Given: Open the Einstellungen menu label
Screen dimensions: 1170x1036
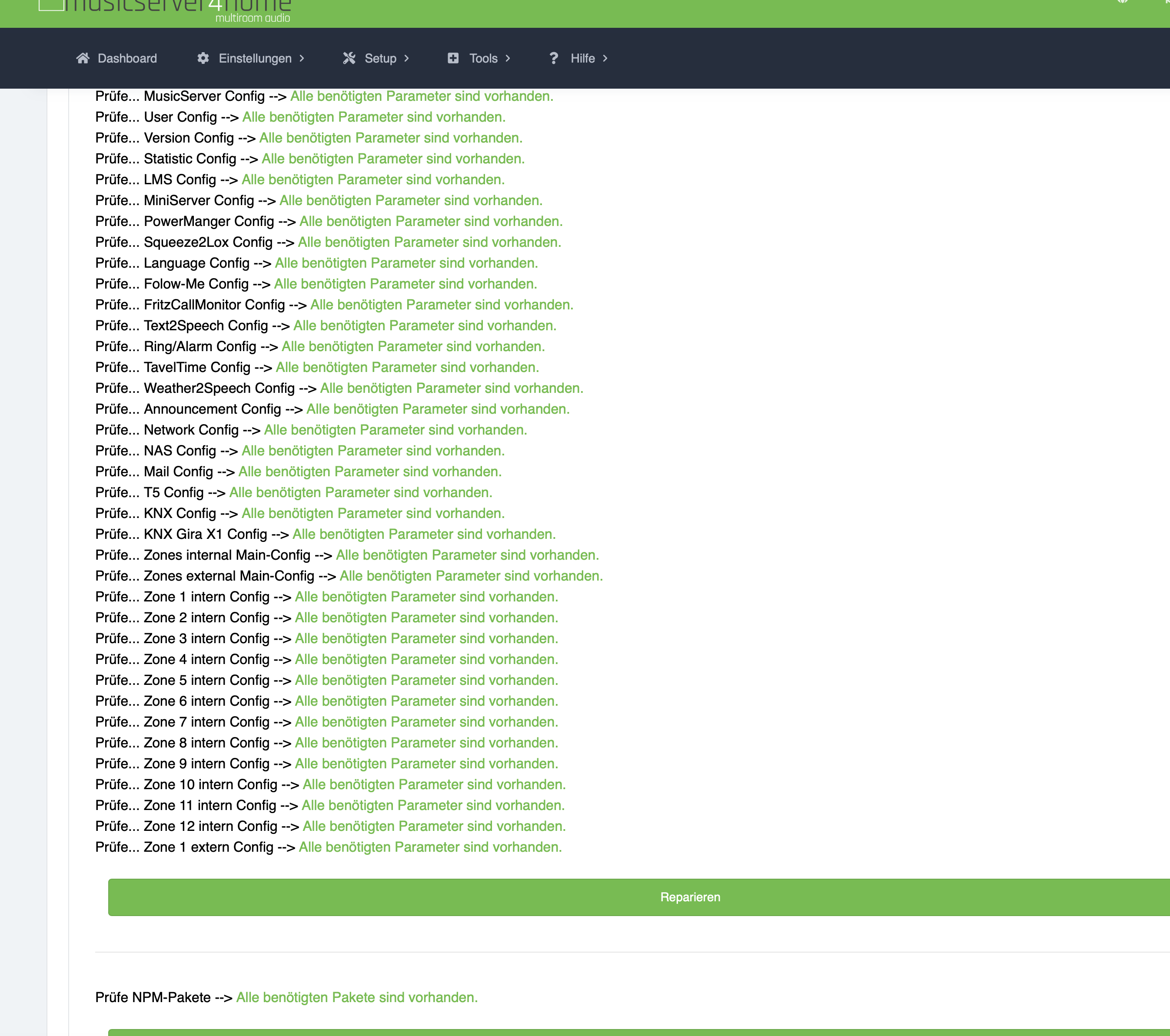Looking at the screenshot, I should (255, 58).
